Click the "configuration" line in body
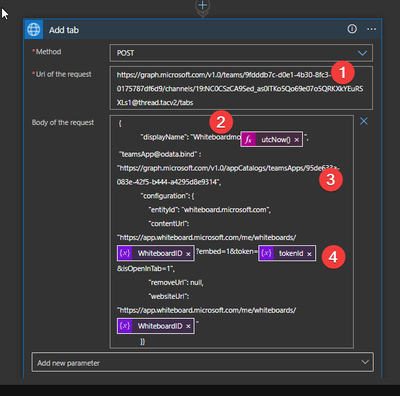The image size is (400, 396). (x=168, y=196)
